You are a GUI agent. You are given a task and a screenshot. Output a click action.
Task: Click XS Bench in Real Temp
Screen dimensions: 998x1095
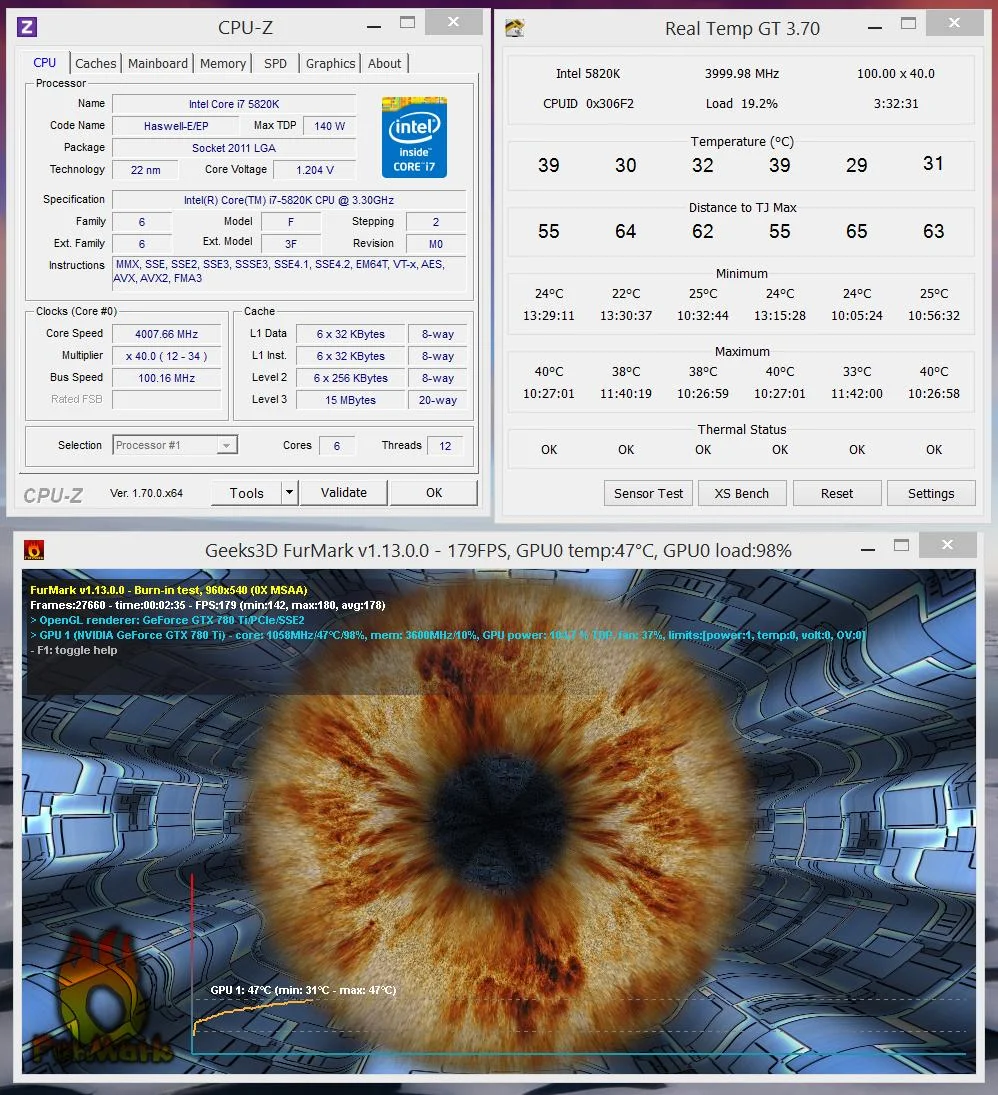tap(742, 493)
